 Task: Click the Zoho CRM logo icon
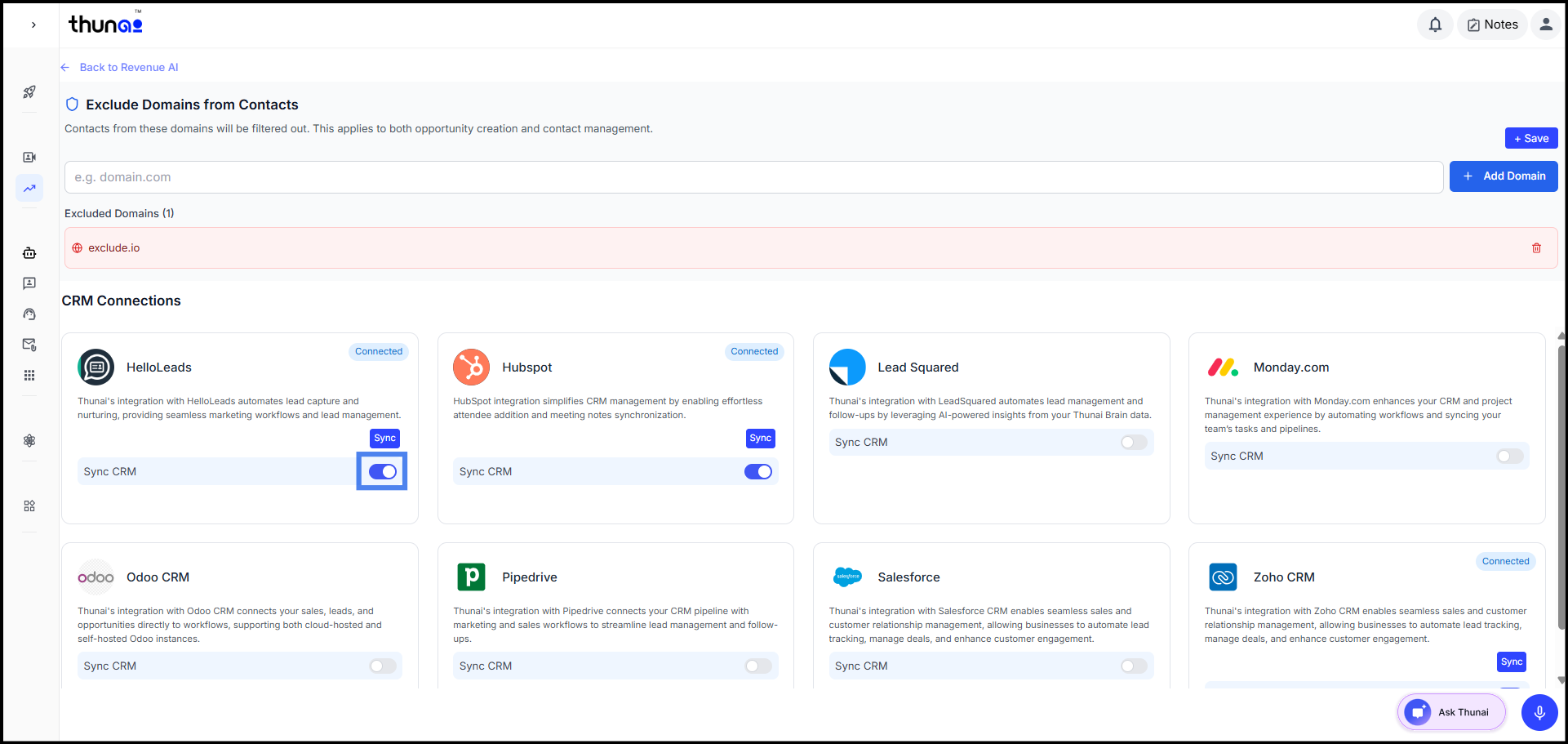1223,577
